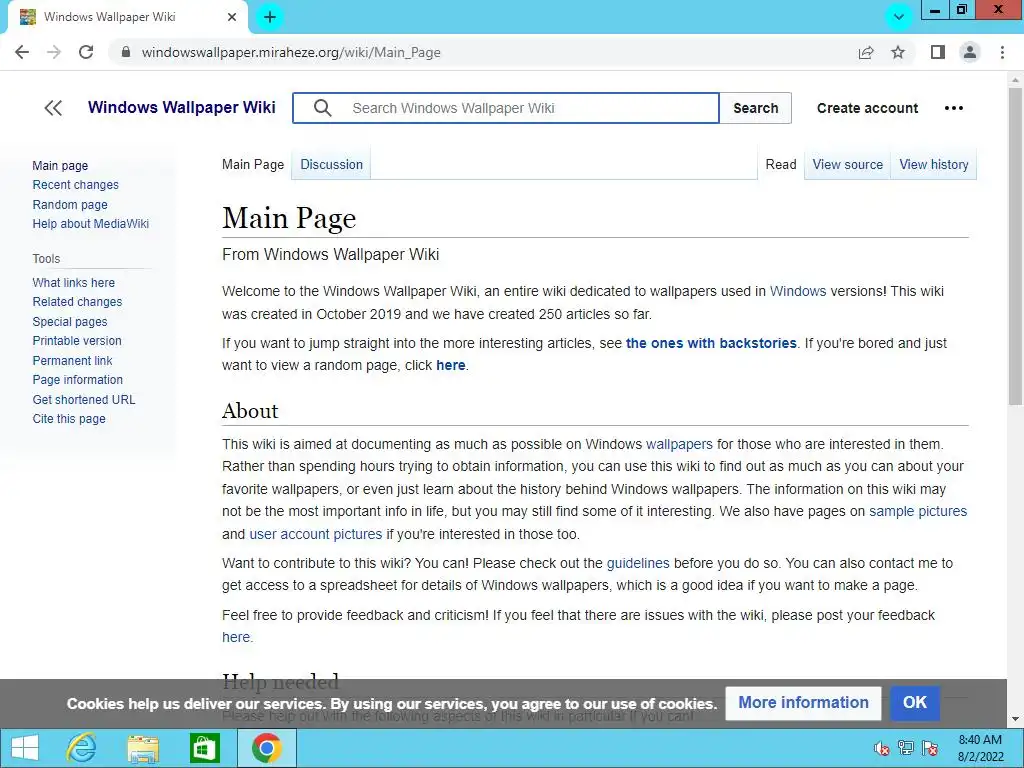Click the browser address bar URL
This screenshot has height=768, width=1024.
pyautogui.click(x=291, y=52)
